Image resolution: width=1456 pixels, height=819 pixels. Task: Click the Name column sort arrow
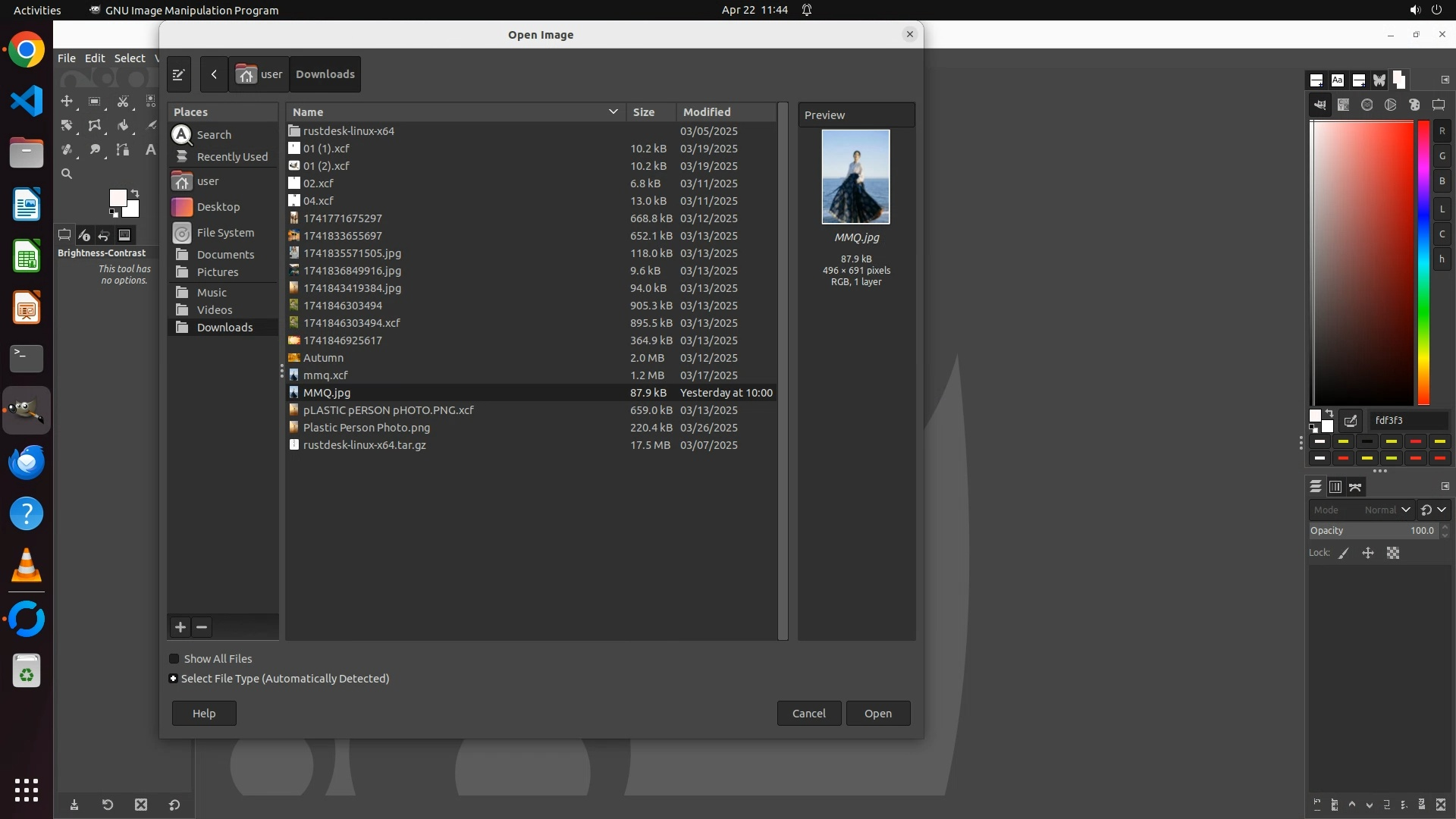click(613, 112)
